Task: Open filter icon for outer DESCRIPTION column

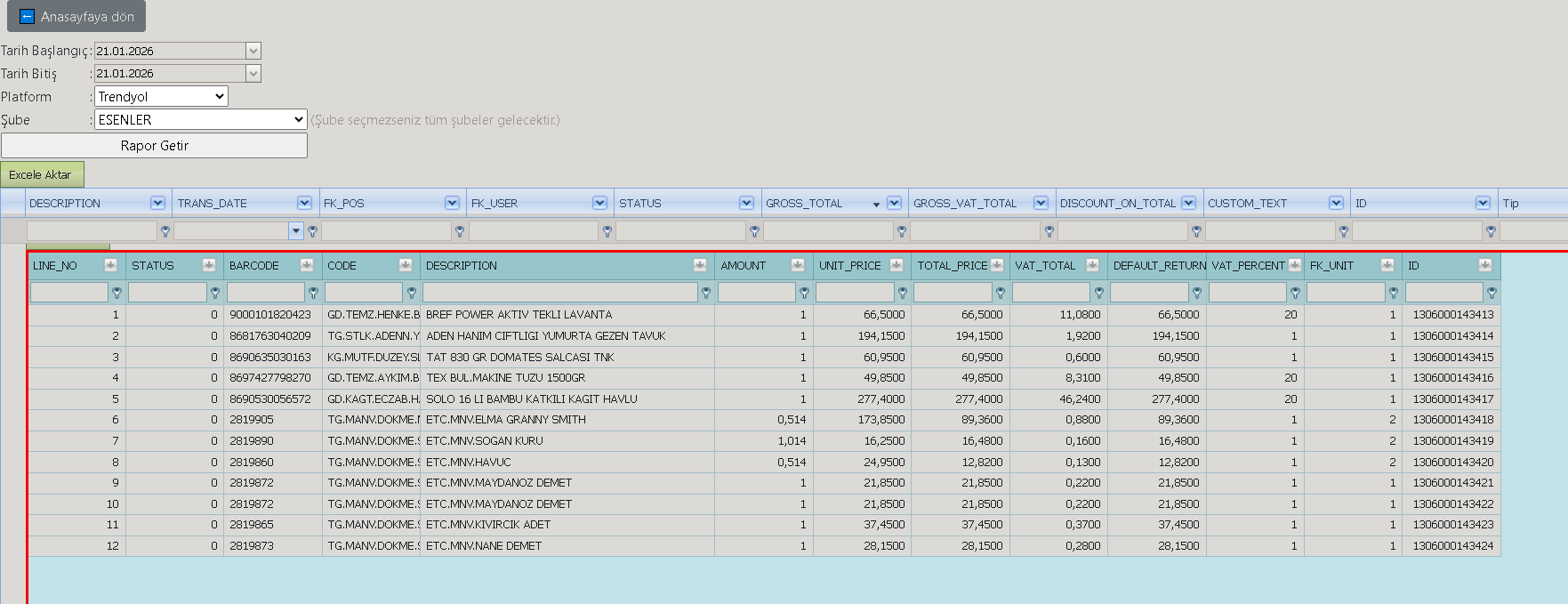Action: [x=165, y=231]
